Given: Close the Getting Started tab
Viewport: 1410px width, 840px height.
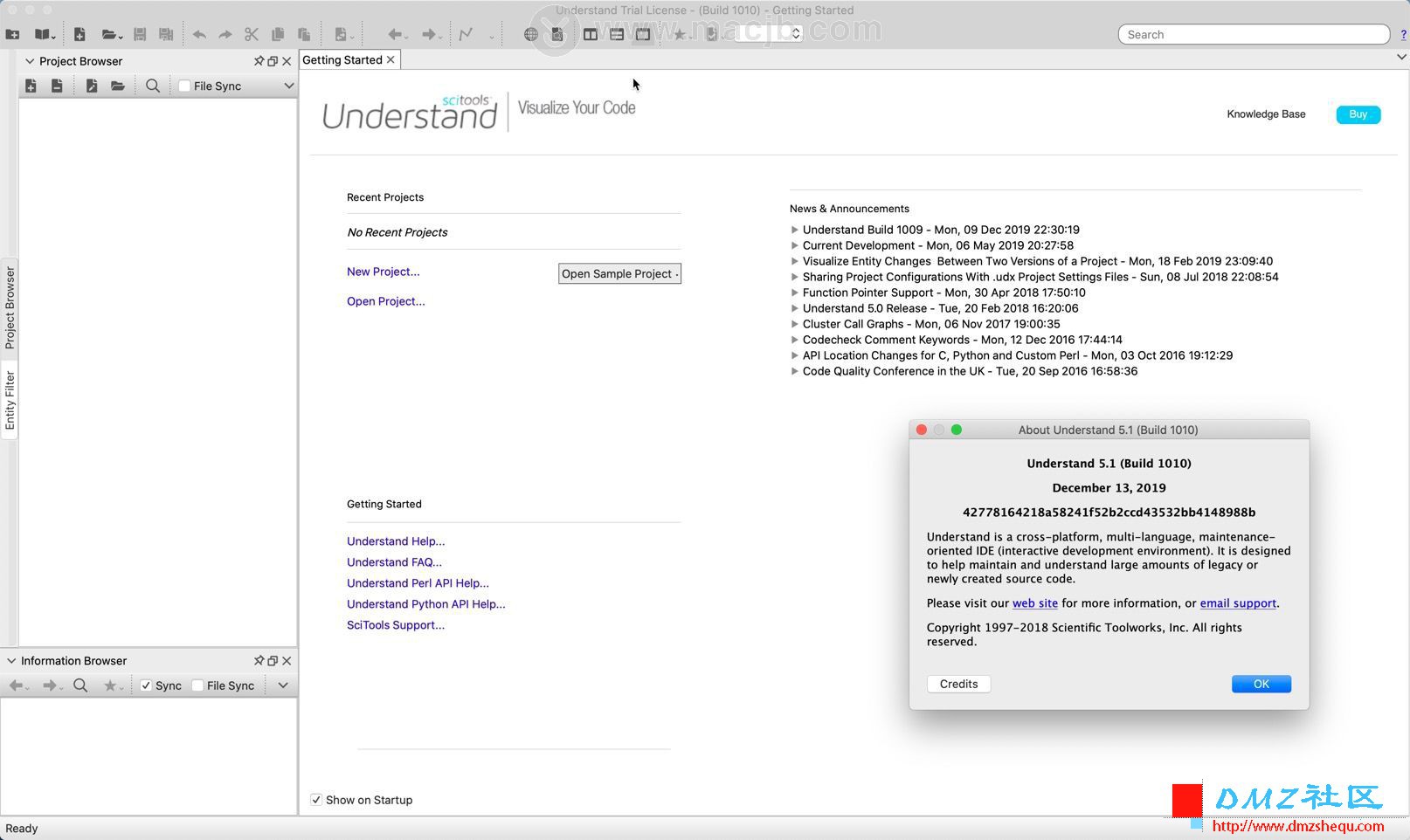Looking at the screenshot, I should pos(391,59).
